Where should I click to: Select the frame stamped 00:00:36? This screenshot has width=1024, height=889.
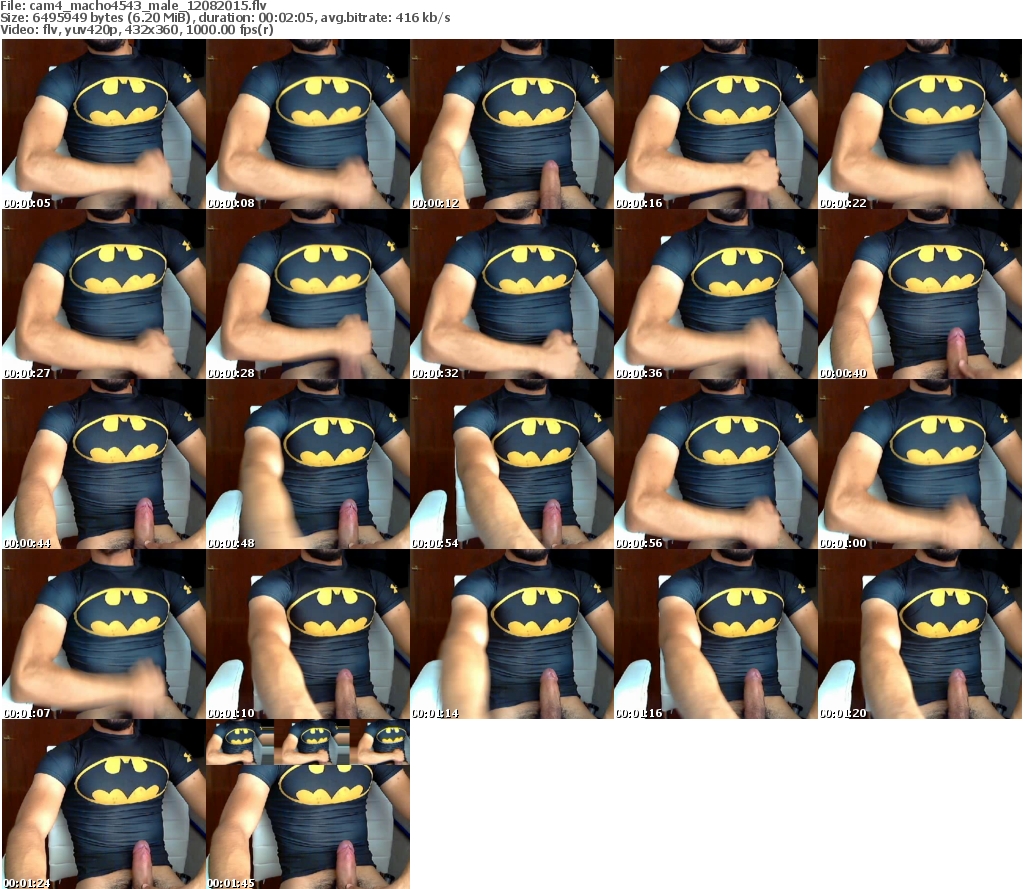coord(716,294)
